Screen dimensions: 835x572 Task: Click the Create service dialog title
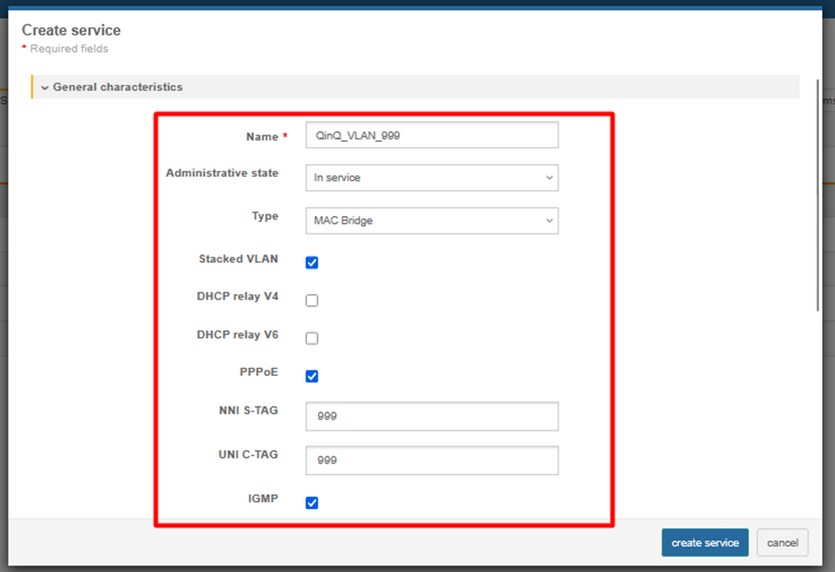click(71, 31)
